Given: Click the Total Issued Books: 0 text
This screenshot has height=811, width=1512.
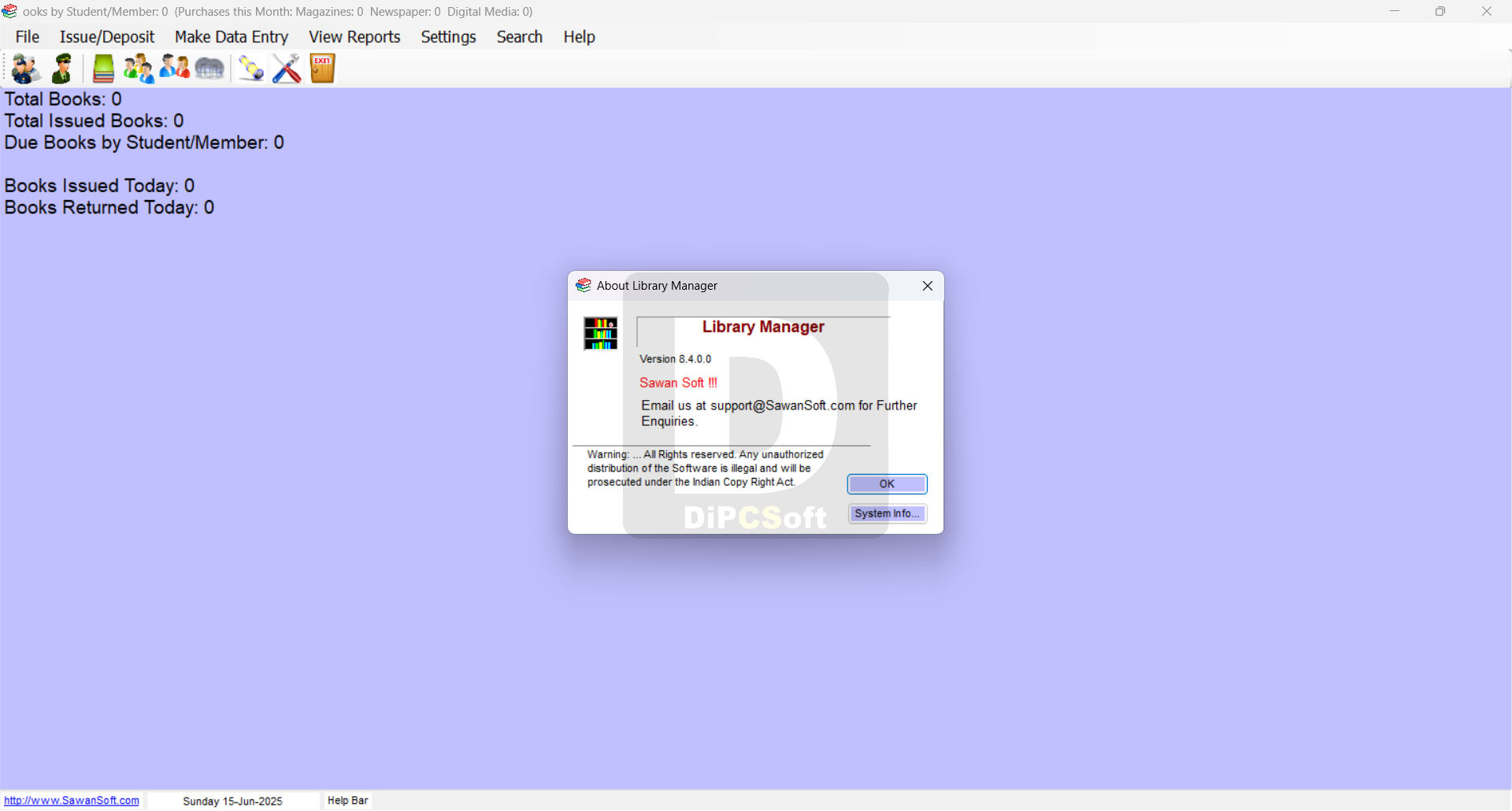Looking at the screenshot, I should [94, 120].
